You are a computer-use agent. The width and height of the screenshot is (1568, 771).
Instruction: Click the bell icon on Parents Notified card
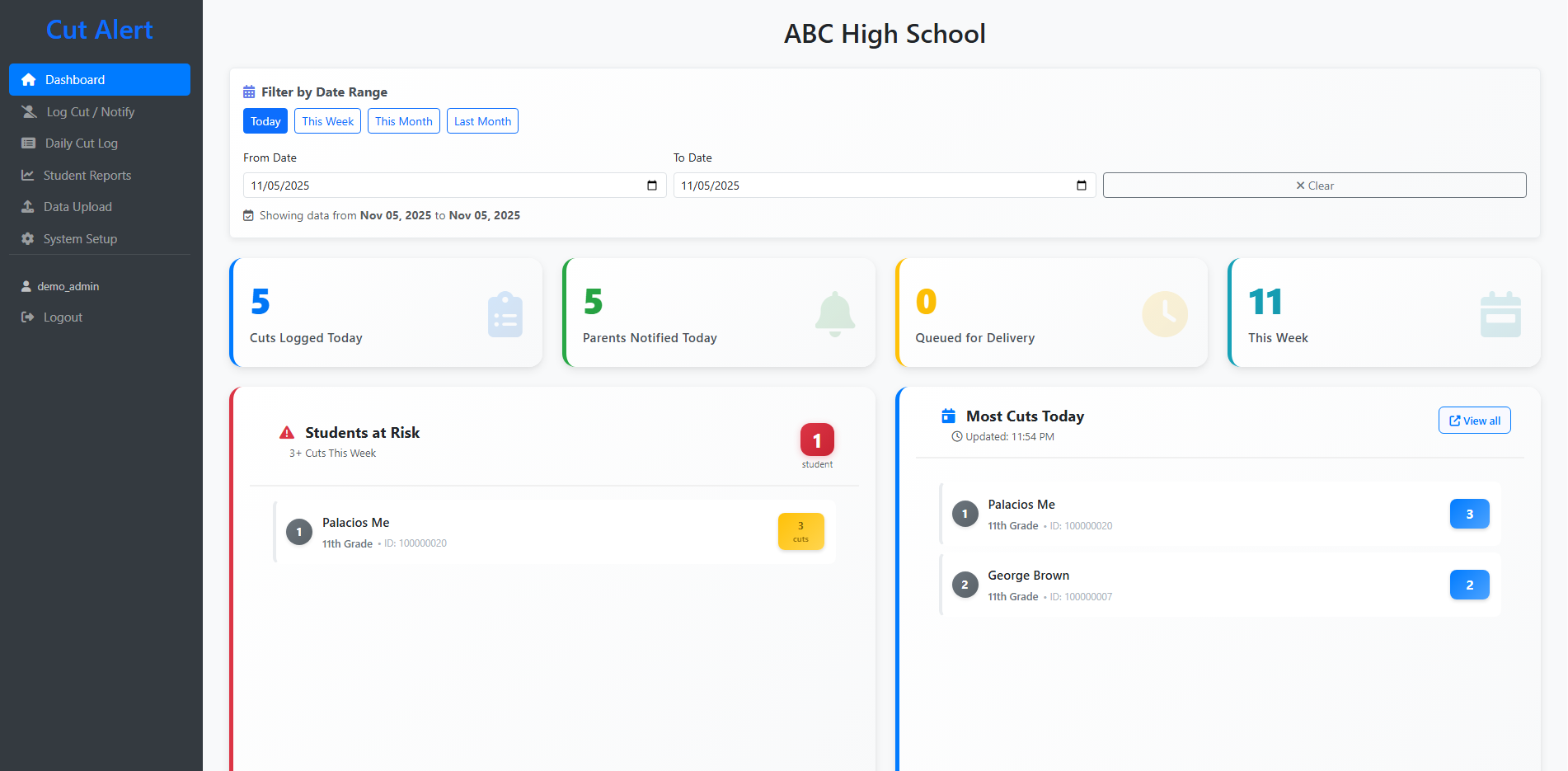(x=834, y=313)
